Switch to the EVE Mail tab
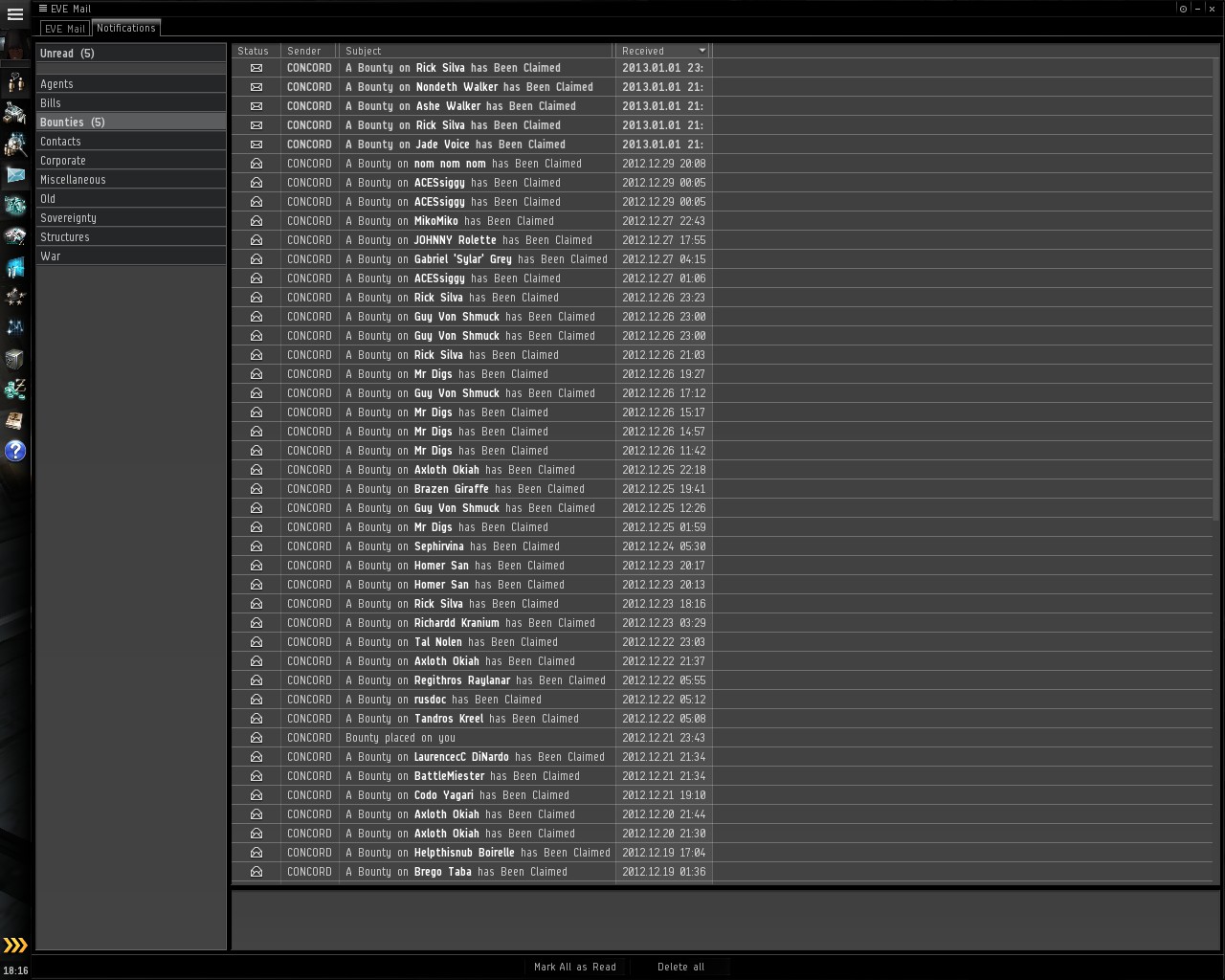 65,29
